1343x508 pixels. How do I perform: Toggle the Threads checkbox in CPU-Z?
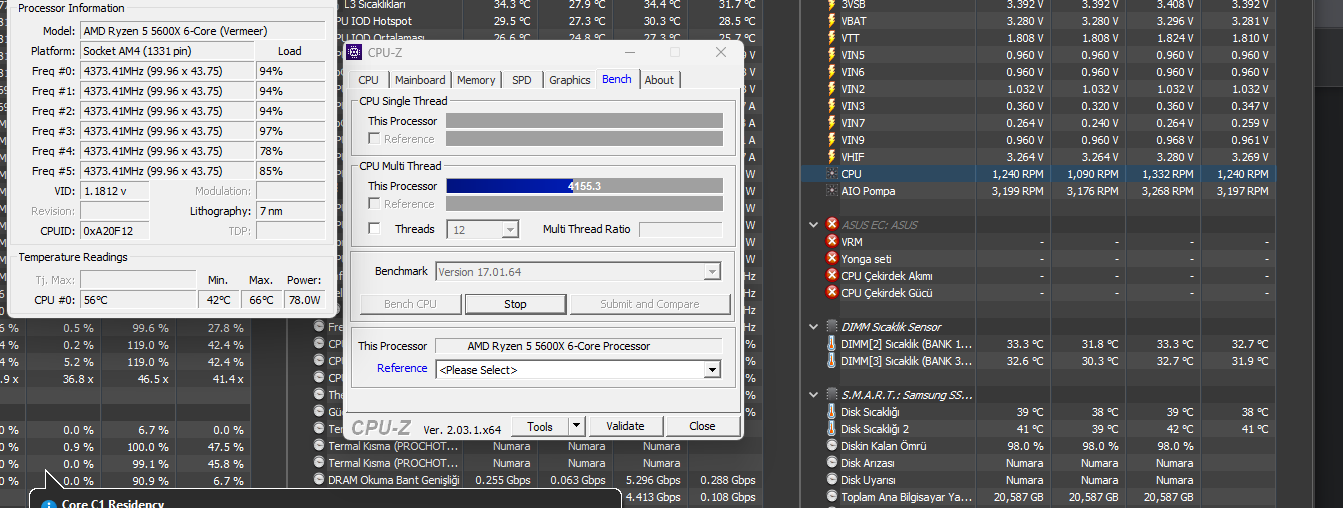click(374, 229)
